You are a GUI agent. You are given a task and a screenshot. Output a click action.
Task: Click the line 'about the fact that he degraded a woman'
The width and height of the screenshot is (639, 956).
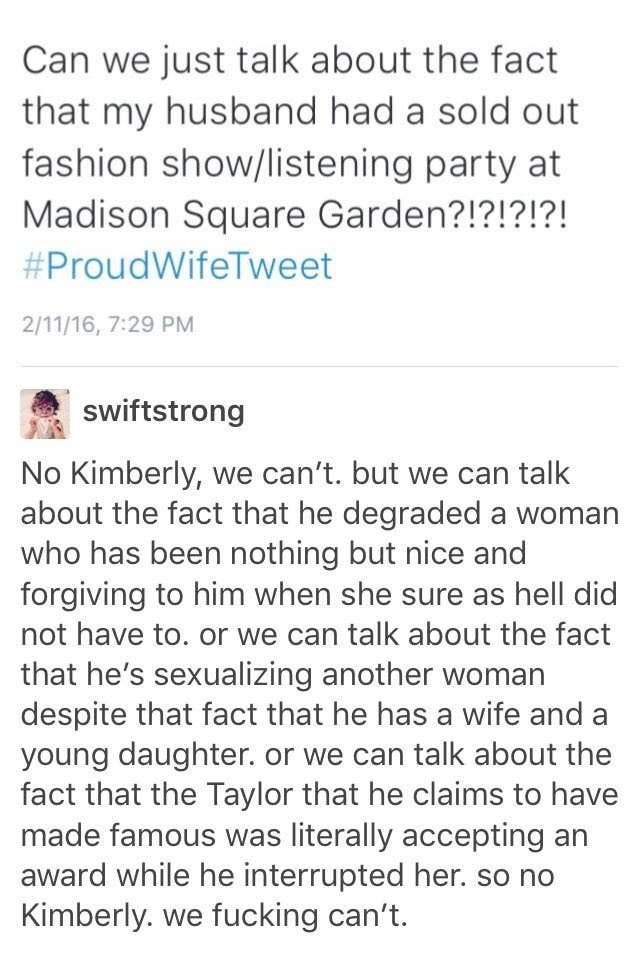pyautogui.click(x=320, y=513)
